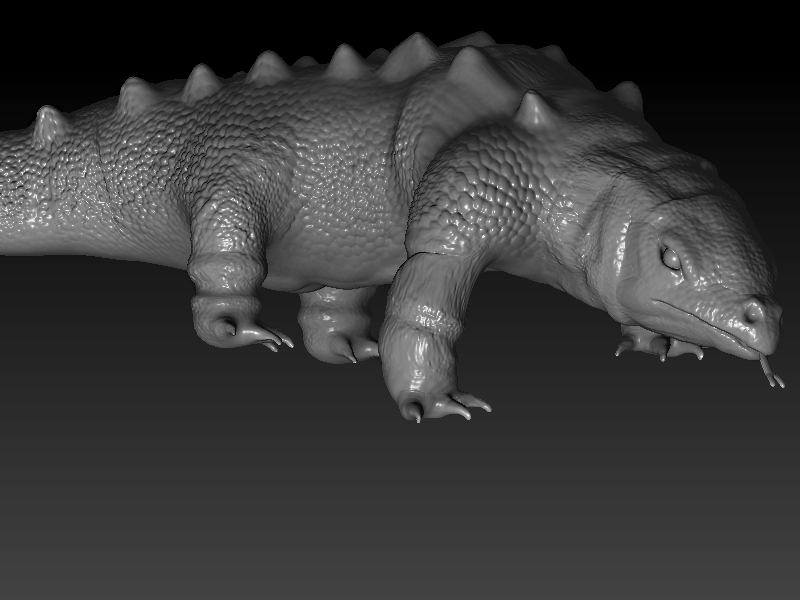
Task: Click the creature's nostril on the snout
Action: coord(753,312)
